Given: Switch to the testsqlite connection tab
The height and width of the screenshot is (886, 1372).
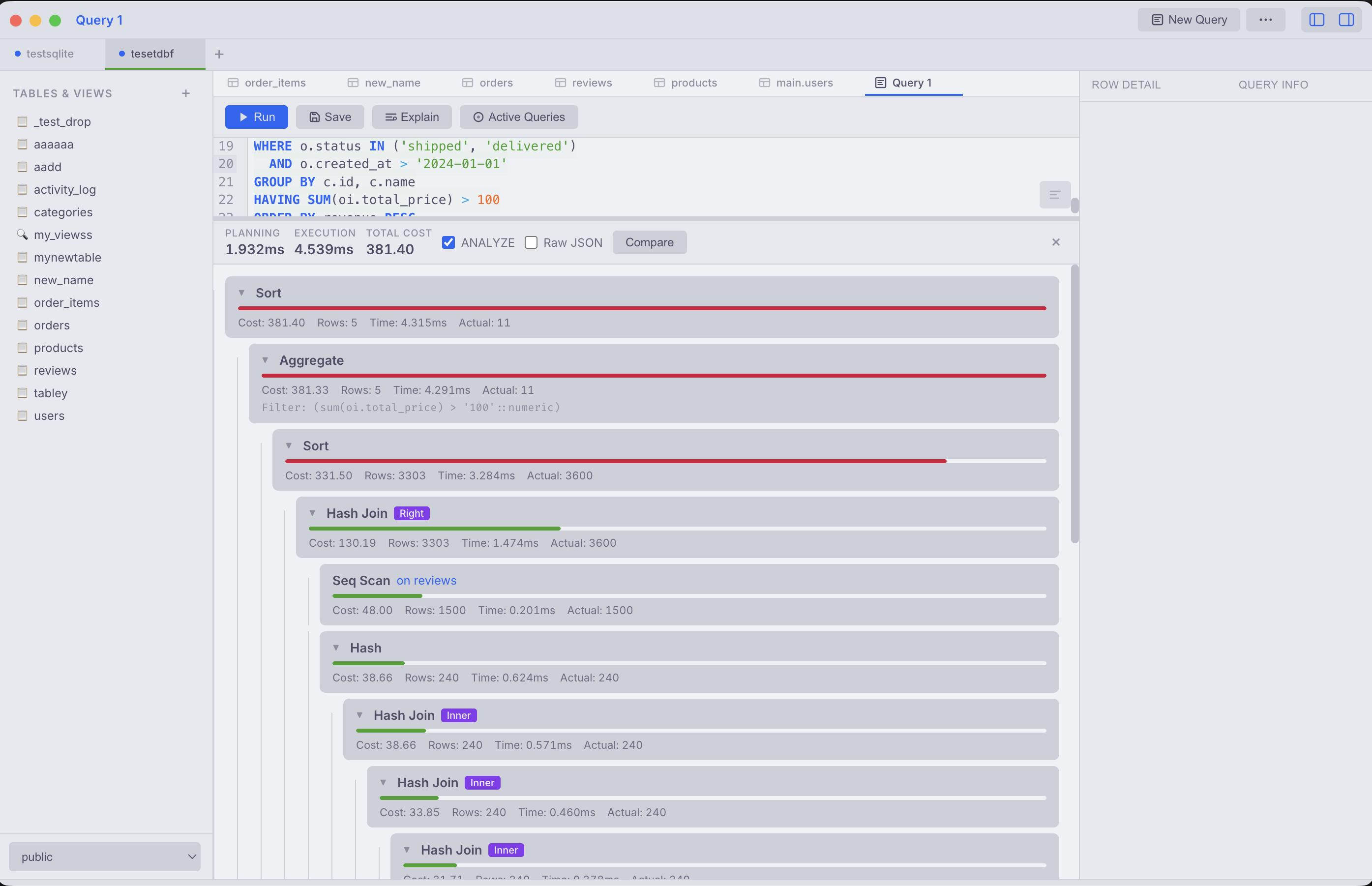Looking at the screenshot, I should (50, 54).
